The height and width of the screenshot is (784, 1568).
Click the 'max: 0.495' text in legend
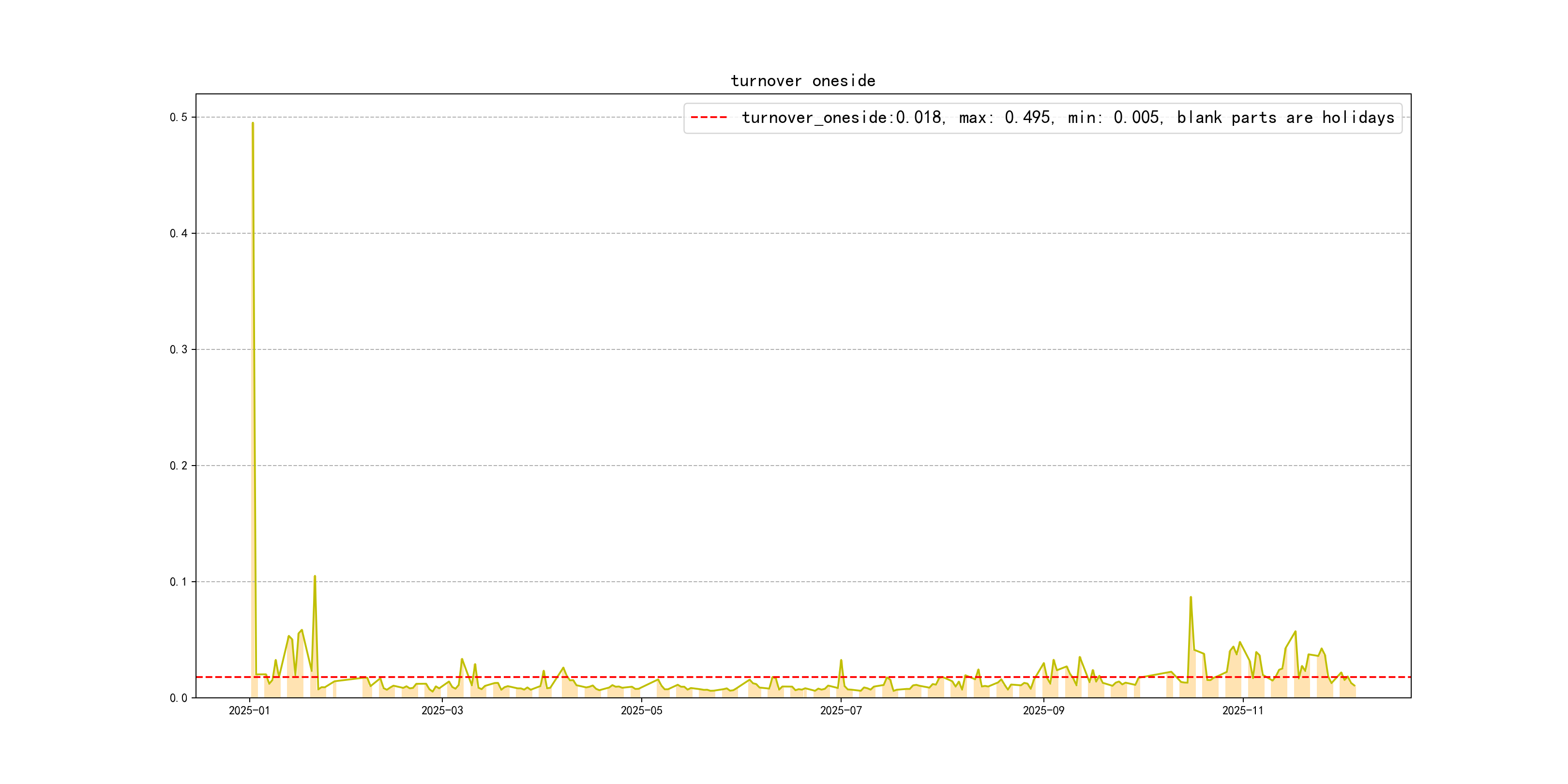[x=1004, y=118]
